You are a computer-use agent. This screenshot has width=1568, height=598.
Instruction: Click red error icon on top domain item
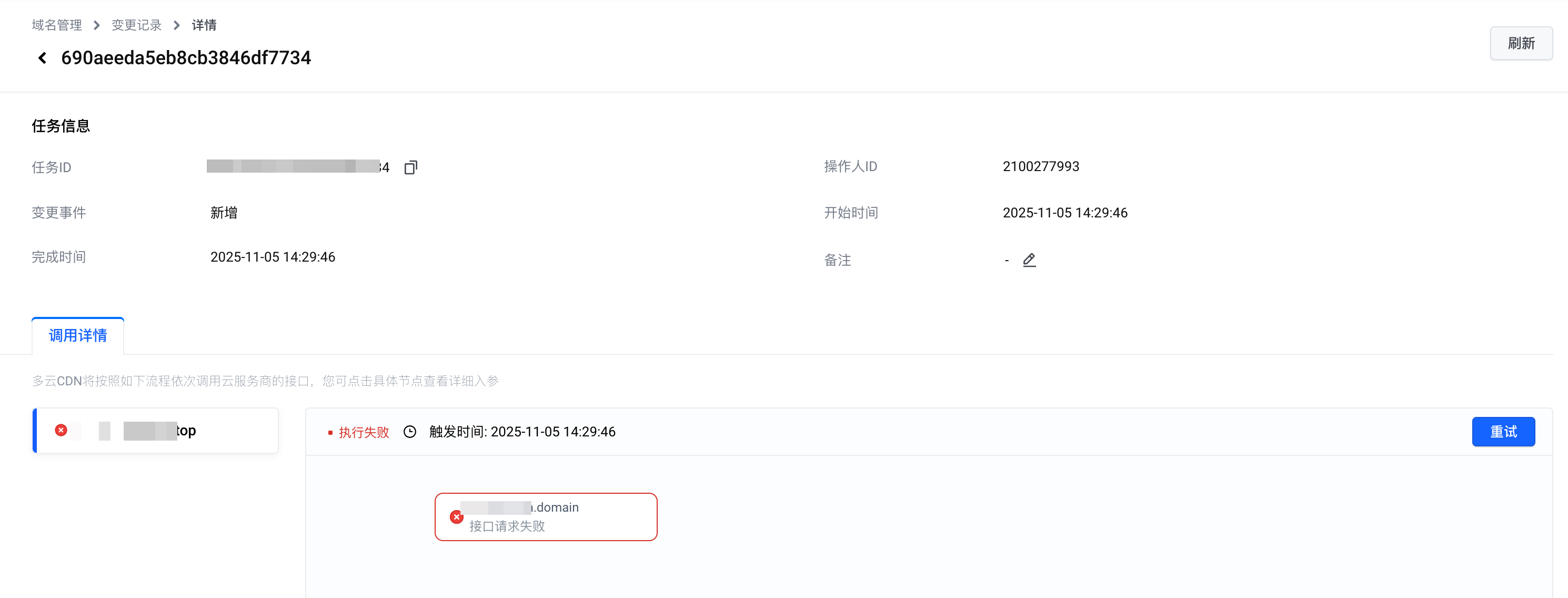[61, 430]
